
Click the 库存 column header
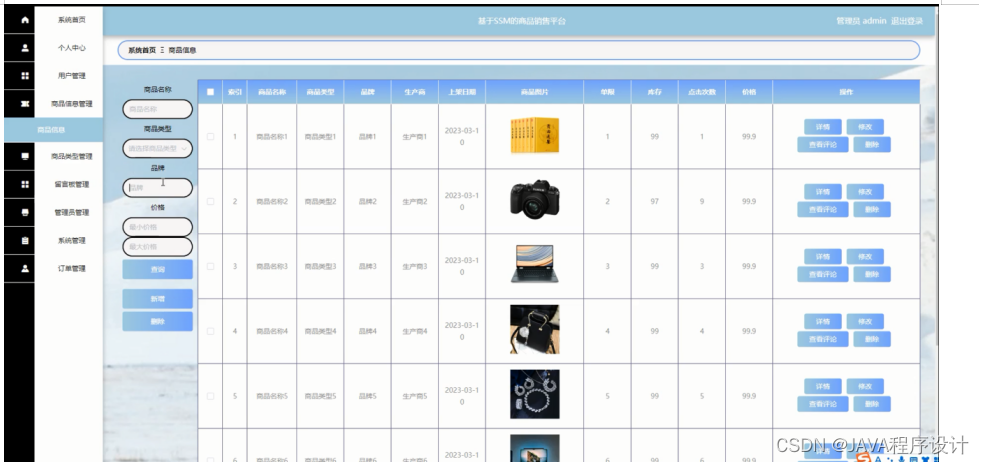[655, 92]
